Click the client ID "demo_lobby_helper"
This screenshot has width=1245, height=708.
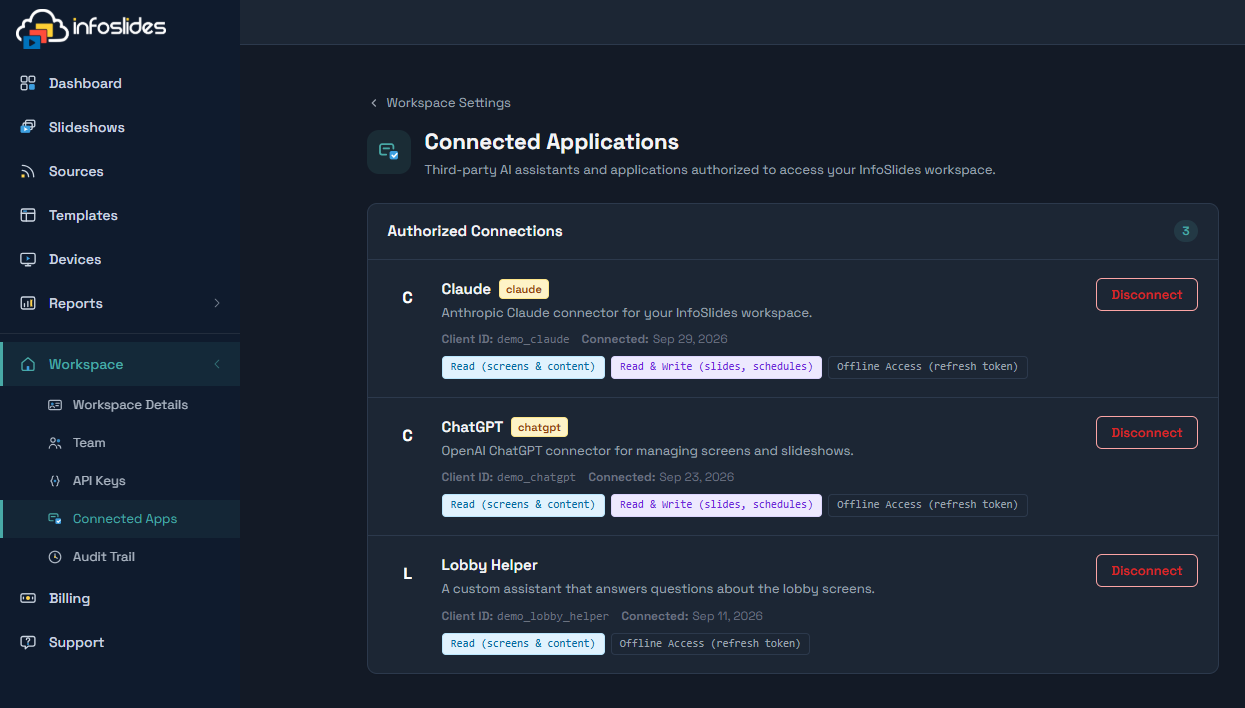553,616
